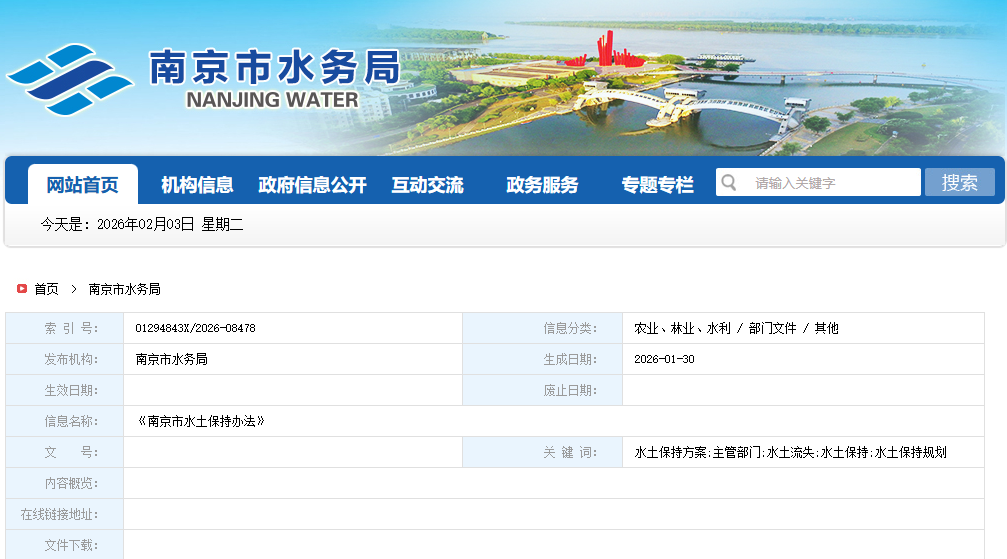1007x559 pixels.
Task: Select the keywords text starting 水土保持方案
Action: (791, 452)
